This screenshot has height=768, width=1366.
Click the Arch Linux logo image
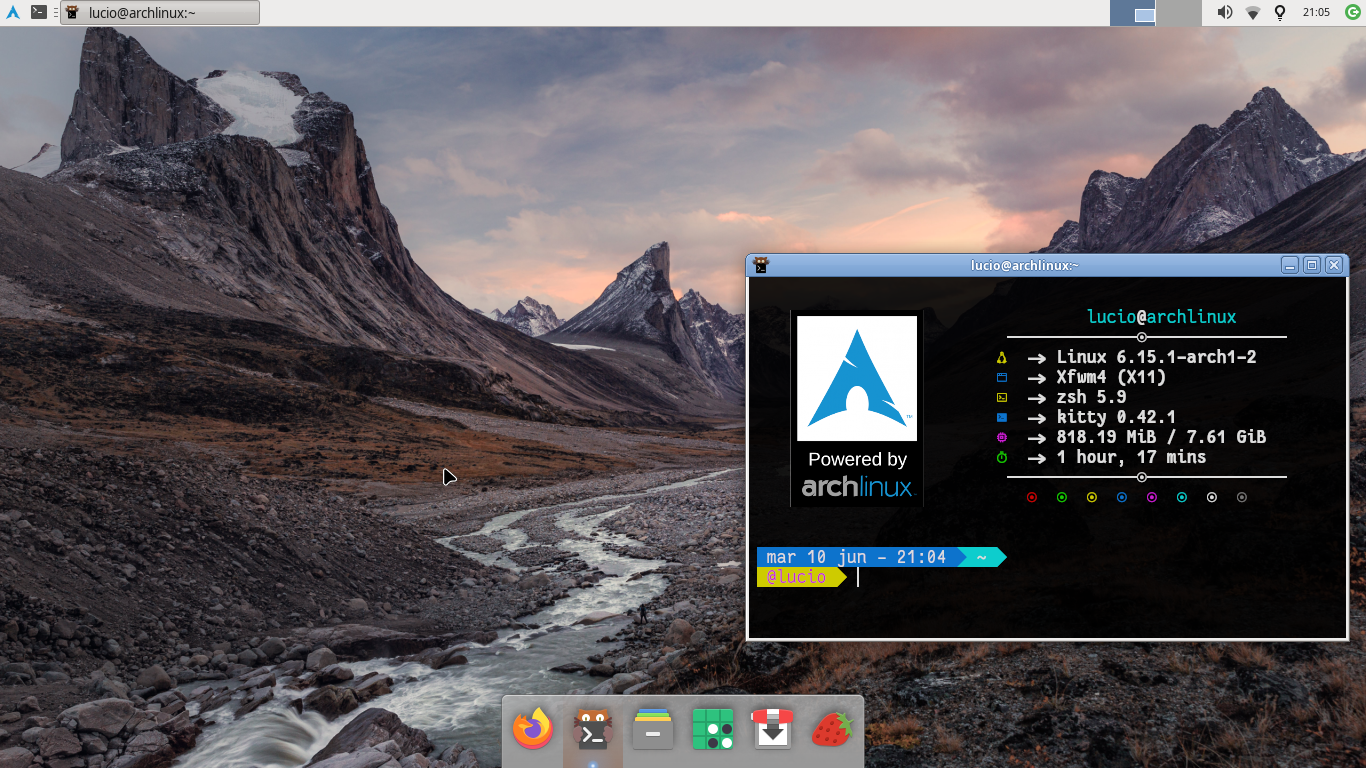click(x=857, y=408)
